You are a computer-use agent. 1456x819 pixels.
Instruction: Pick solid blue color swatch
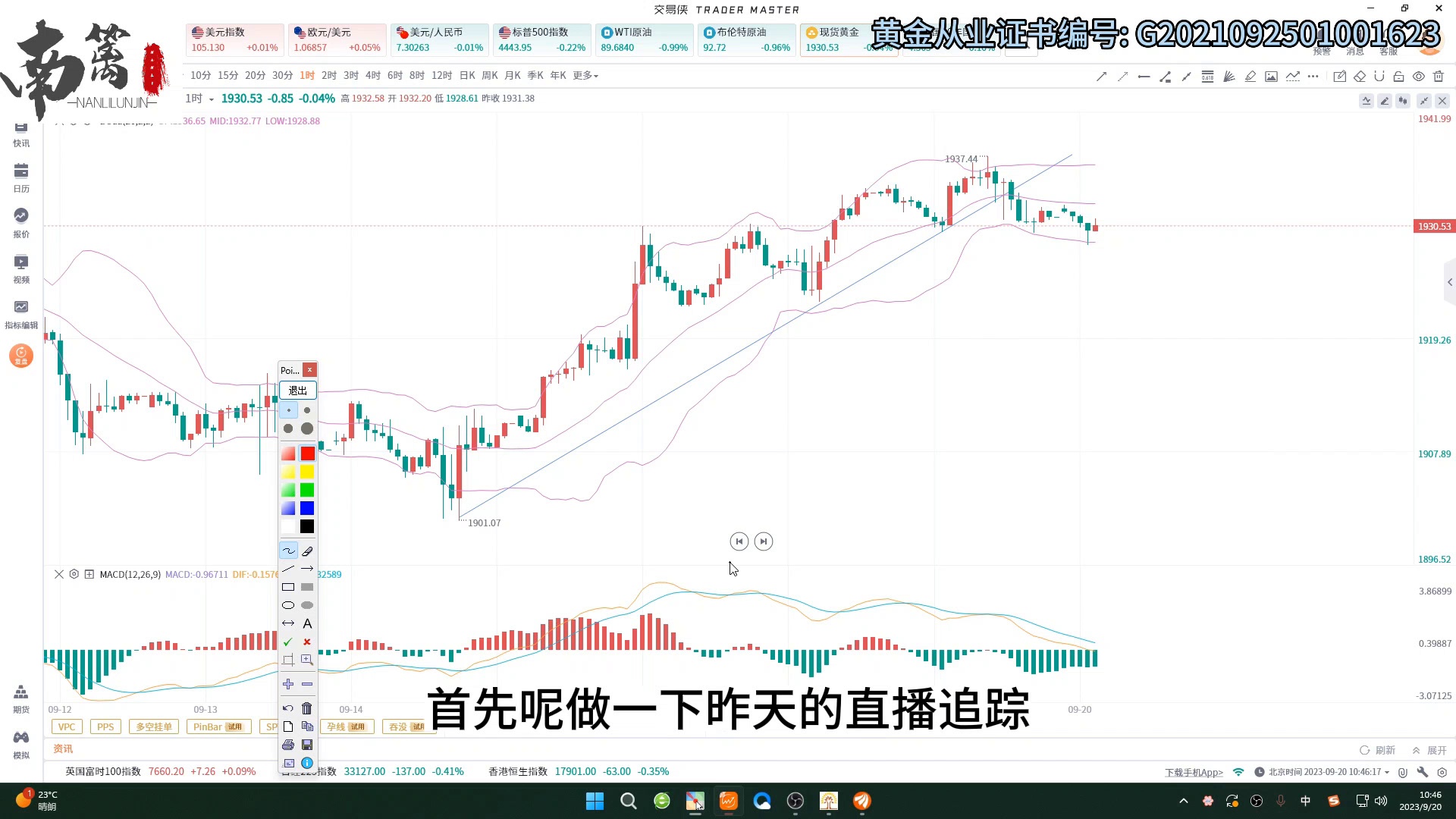pyautogui.click(x=307, y=509)
